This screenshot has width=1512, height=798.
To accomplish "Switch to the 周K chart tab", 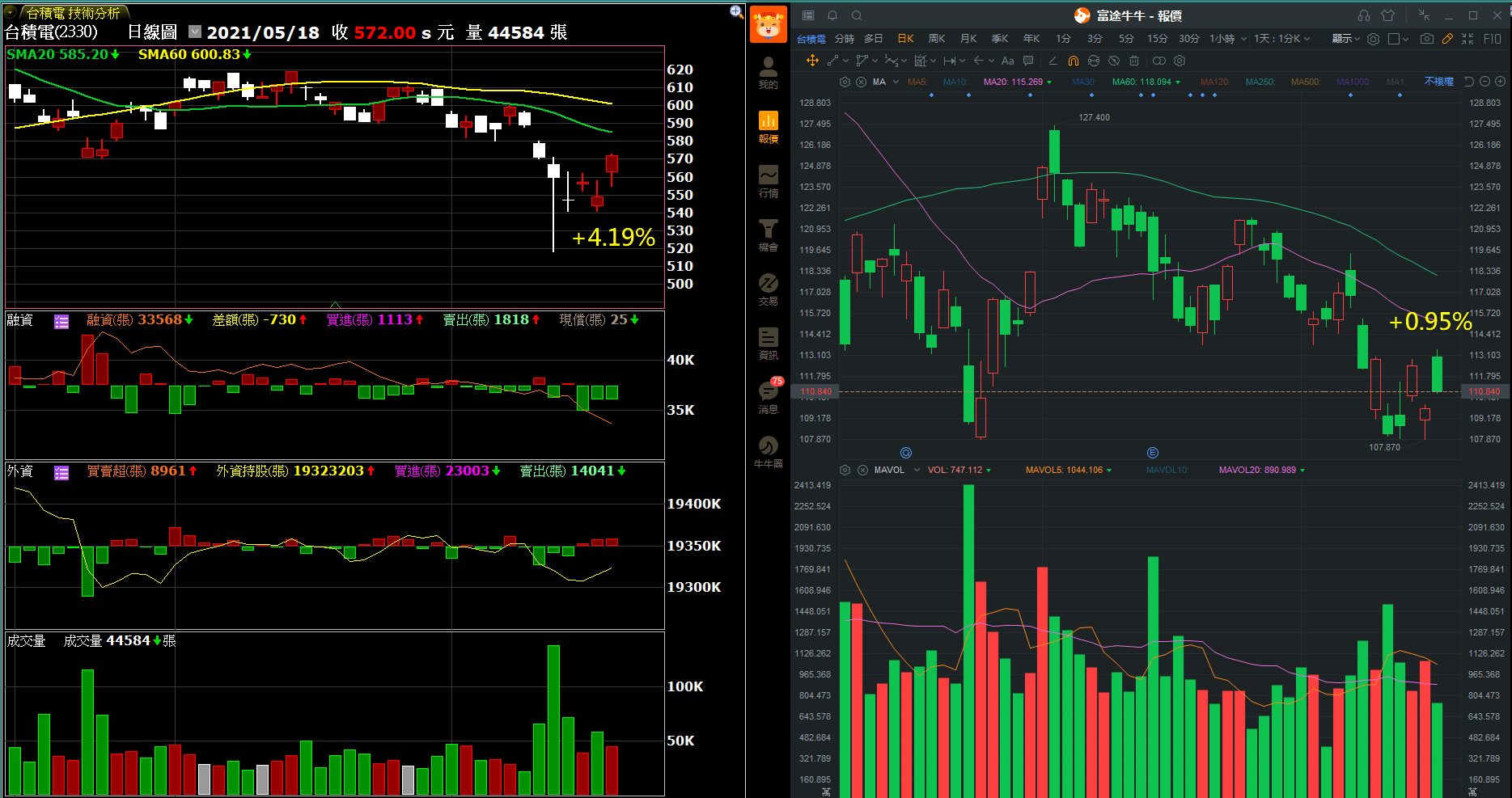I will point(937,39).
